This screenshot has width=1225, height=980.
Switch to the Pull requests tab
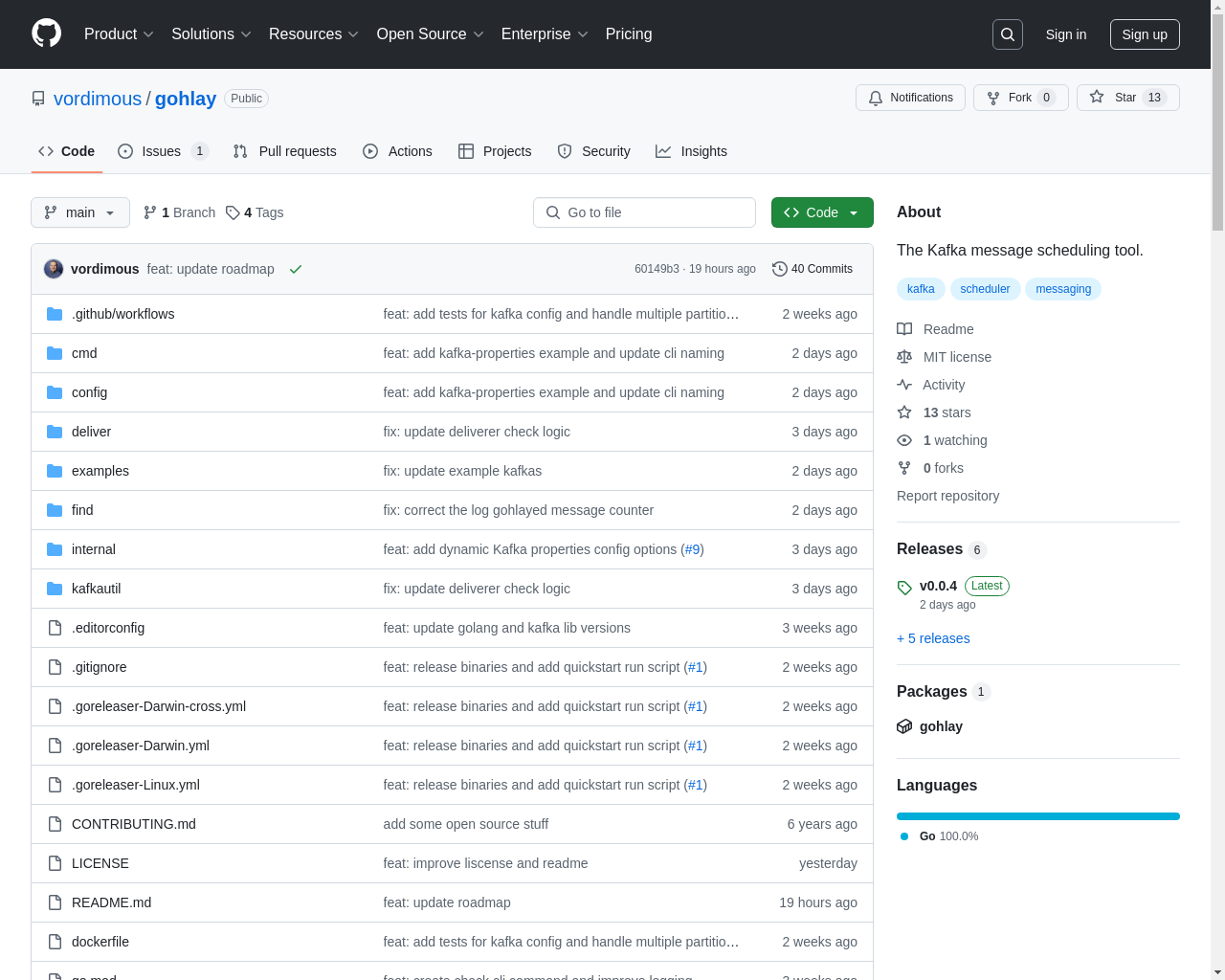[285, 151]
